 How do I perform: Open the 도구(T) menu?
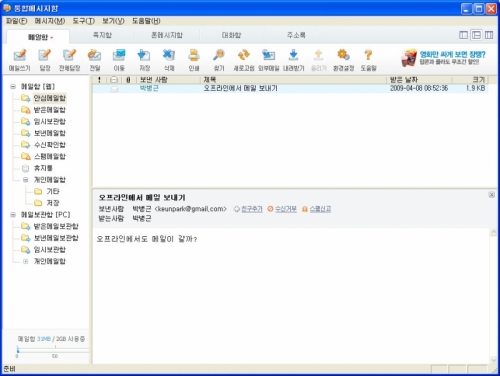[84, 21]
